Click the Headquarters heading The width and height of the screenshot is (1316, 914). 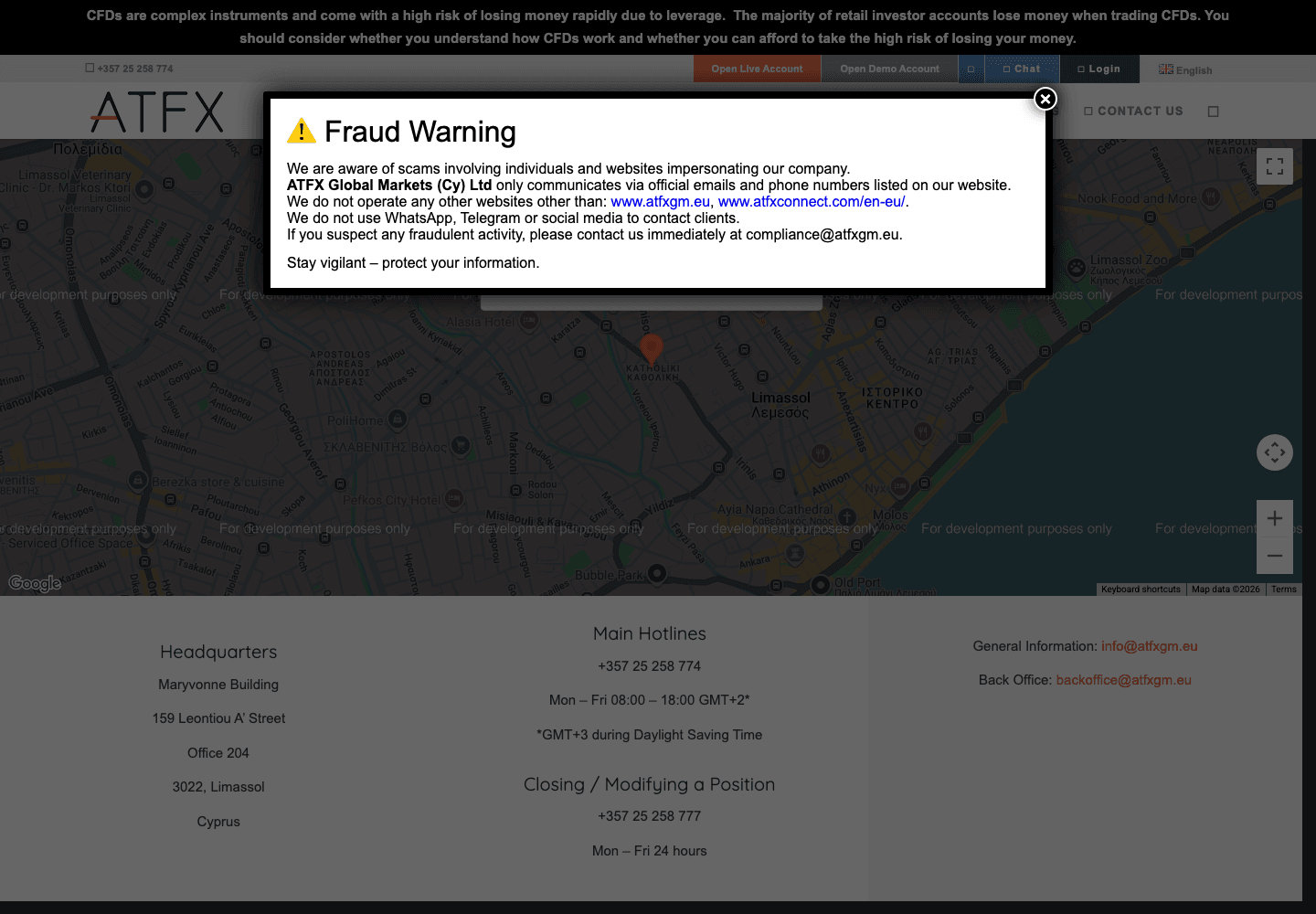tap(218, 652)
